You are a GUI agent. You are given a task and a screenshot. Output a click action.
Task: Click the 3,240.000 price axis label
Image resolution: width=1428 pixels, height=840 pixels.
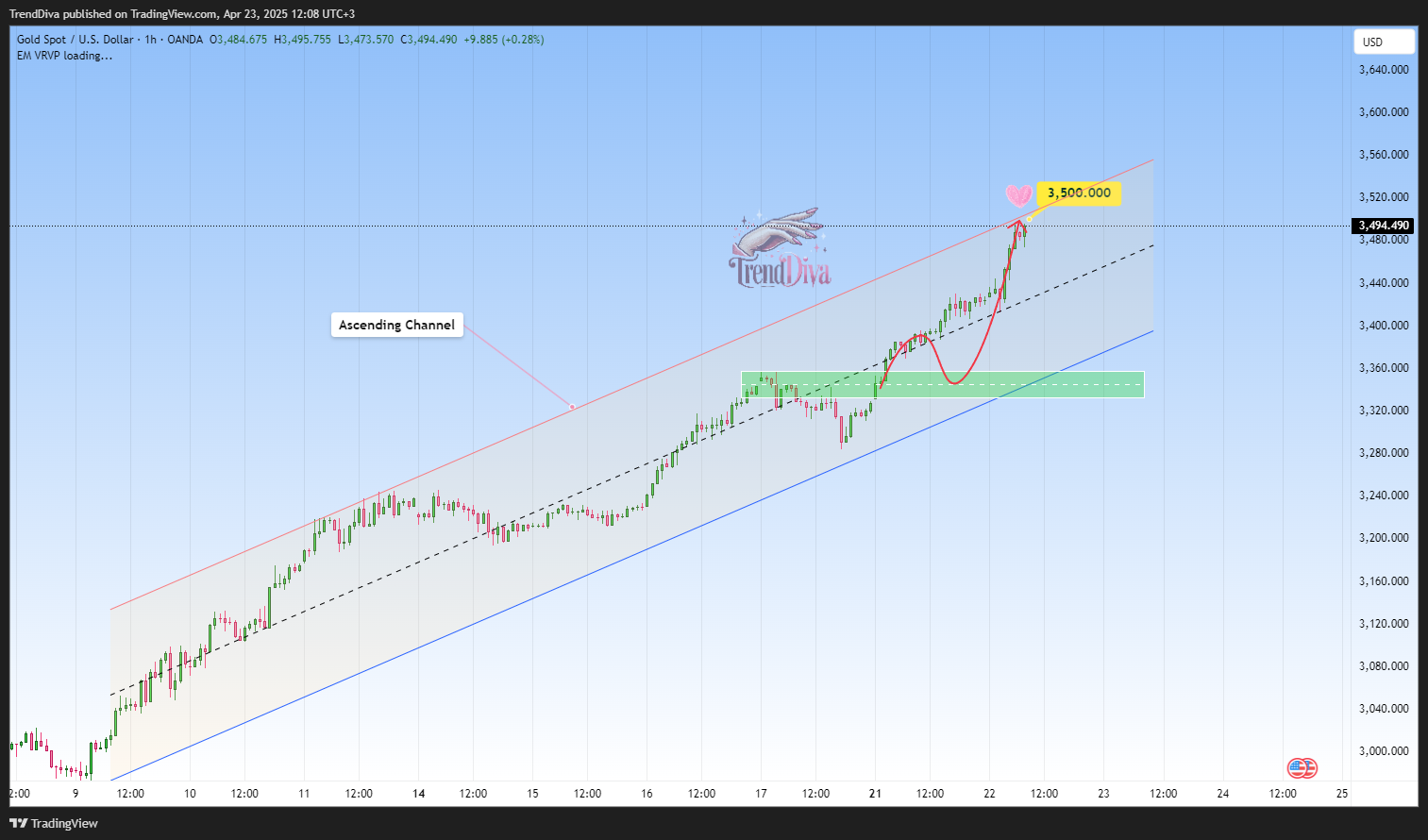(x=1384, y=496)
